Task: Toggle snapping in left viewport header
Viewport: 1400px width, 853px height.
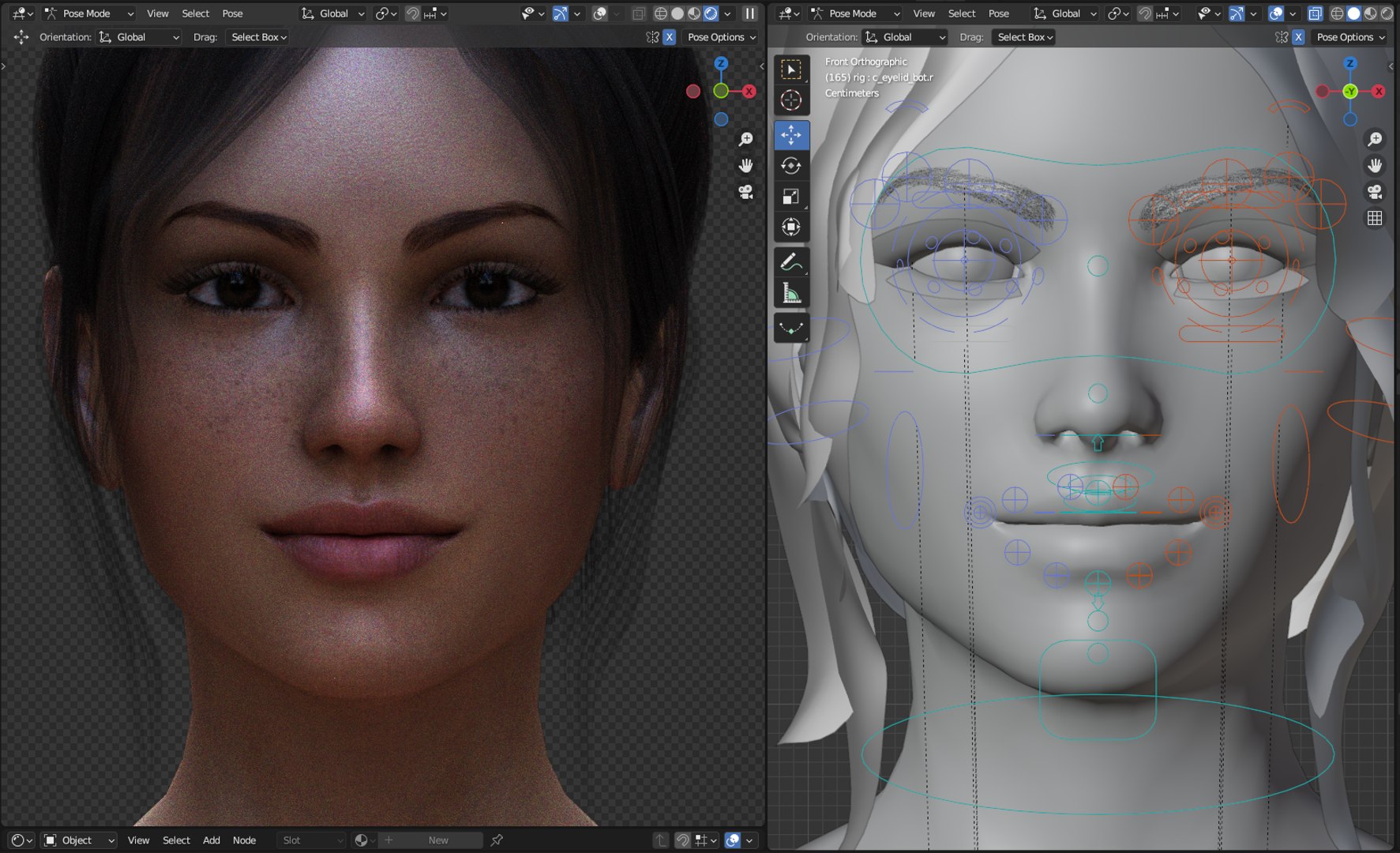Action: pos(412,13)
